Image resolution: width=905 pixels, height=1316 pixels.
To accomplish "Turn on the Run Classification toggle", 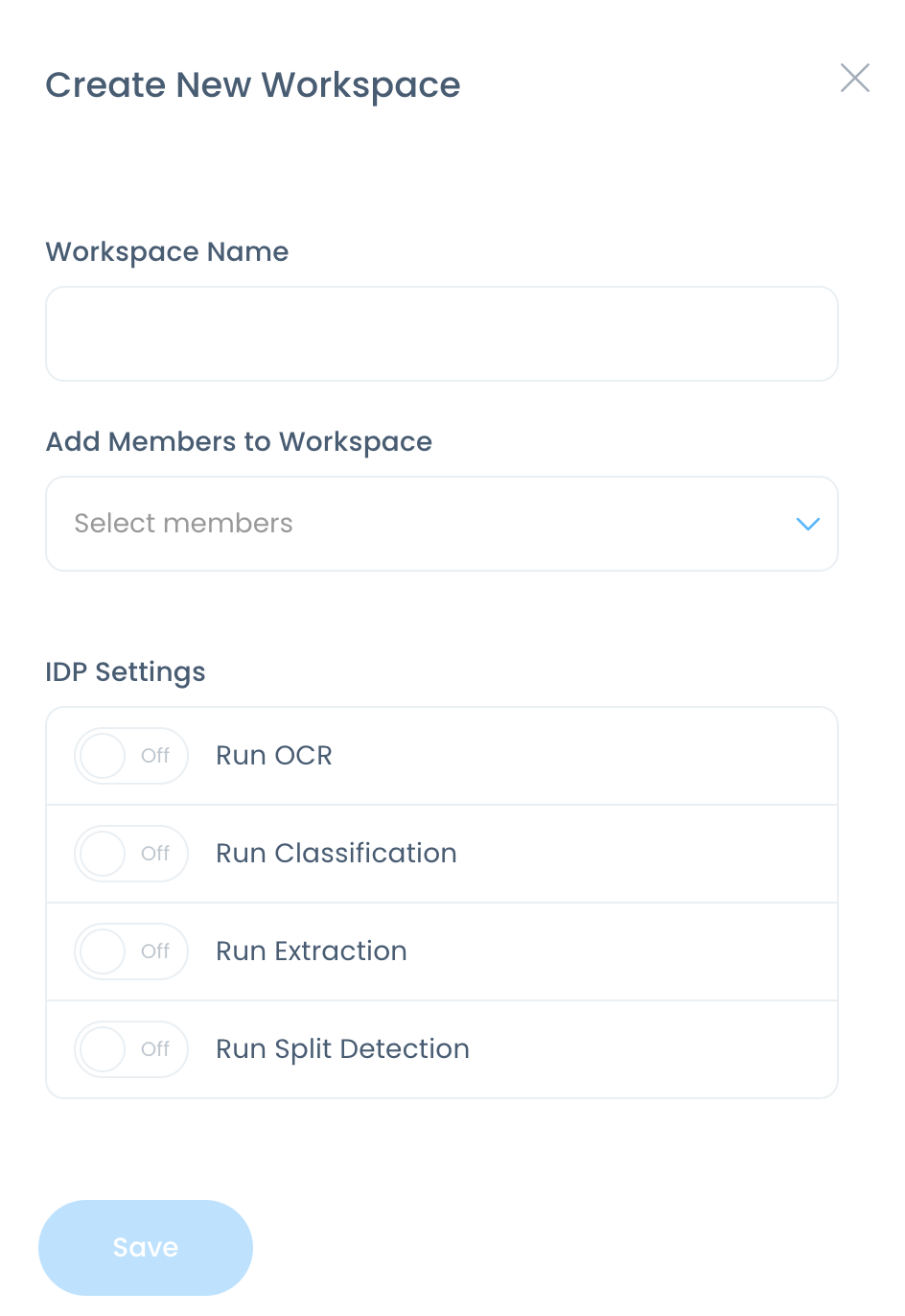I will click(x=131, y=854).
